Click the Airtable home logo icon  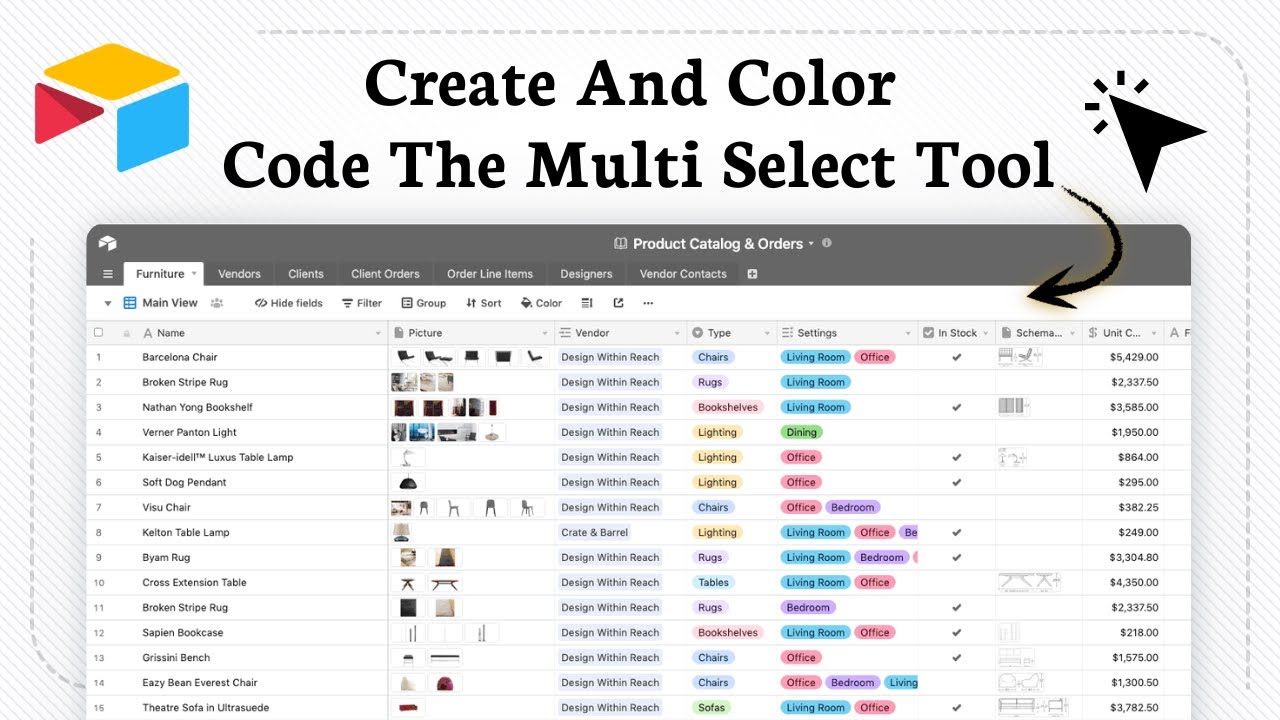coord(108,243)
